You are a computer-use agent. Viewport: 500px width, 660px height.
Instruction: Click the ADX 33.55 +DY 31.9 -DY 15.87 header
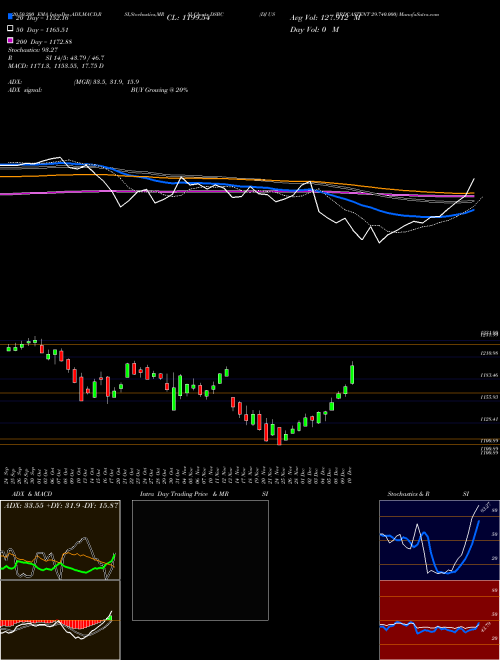[x=61, y=505]
